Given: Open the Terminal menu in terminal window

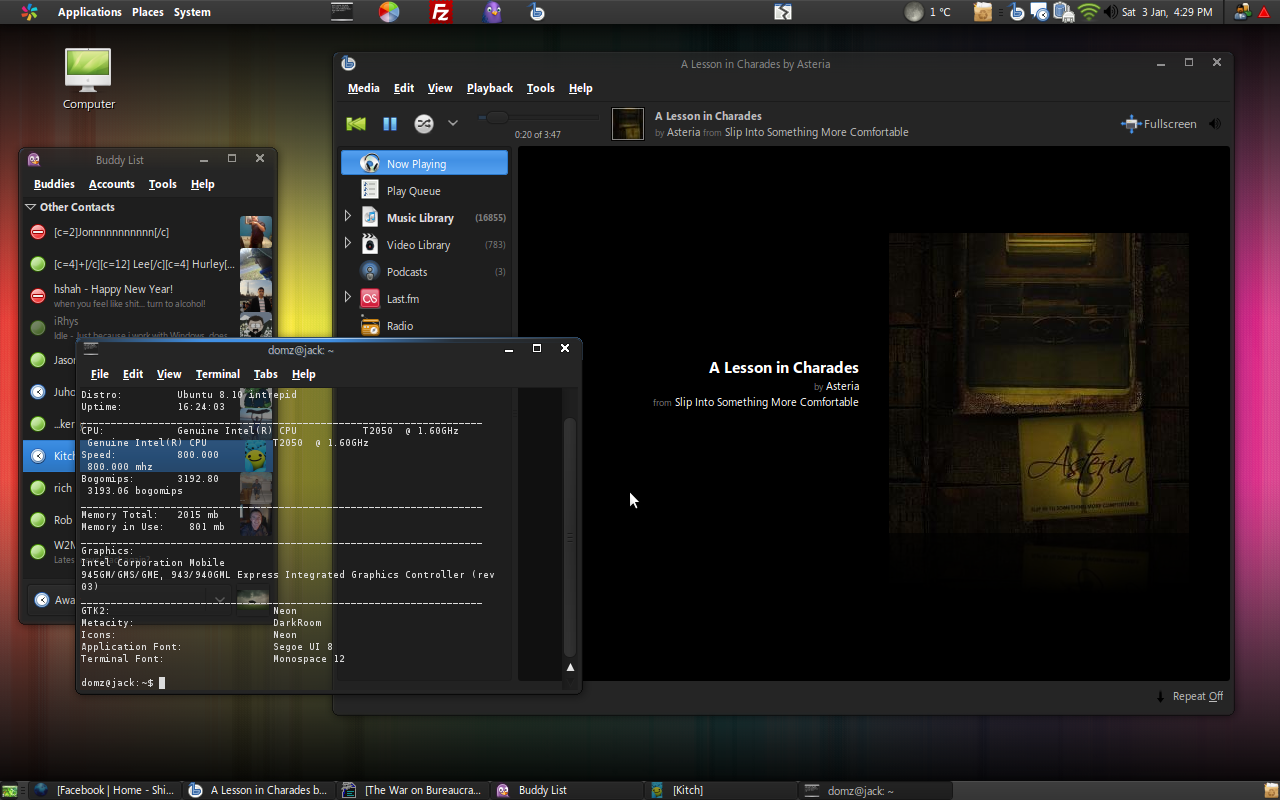Looking at the screenshot, I should point(217,374).
